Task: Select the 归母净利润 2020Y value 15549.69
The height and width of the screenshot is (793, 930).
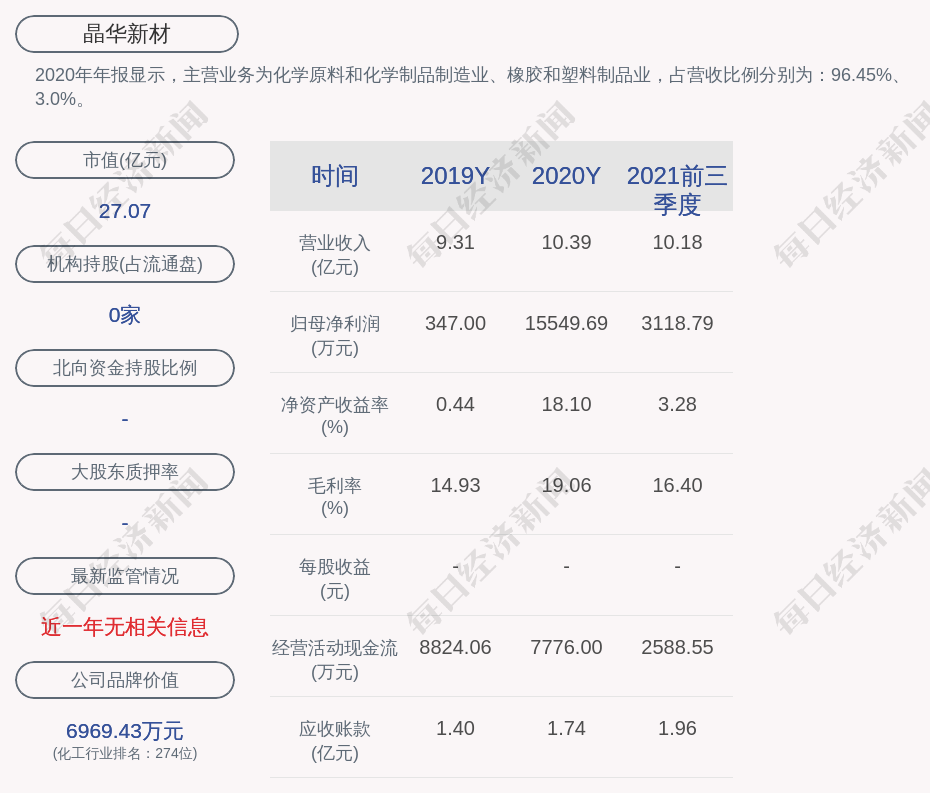Action: point(566,324)
